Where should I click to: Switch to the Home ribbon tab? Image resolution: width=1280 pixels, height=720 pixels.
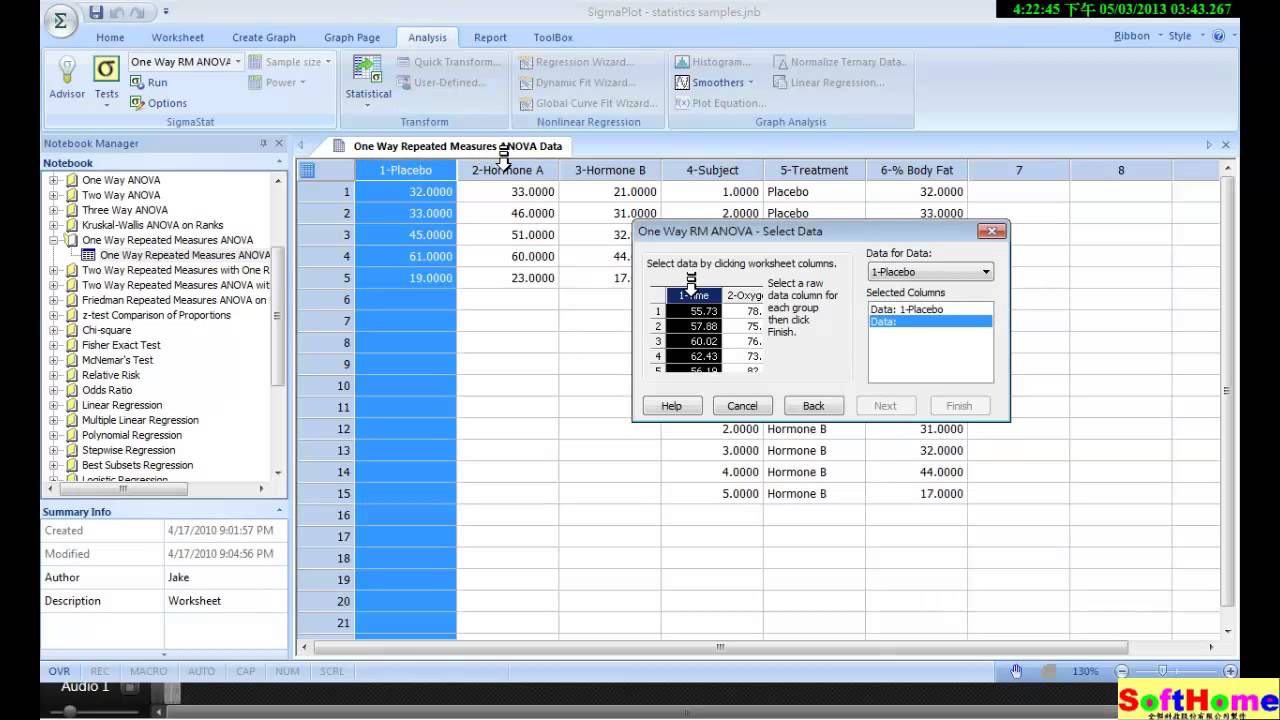110,38
